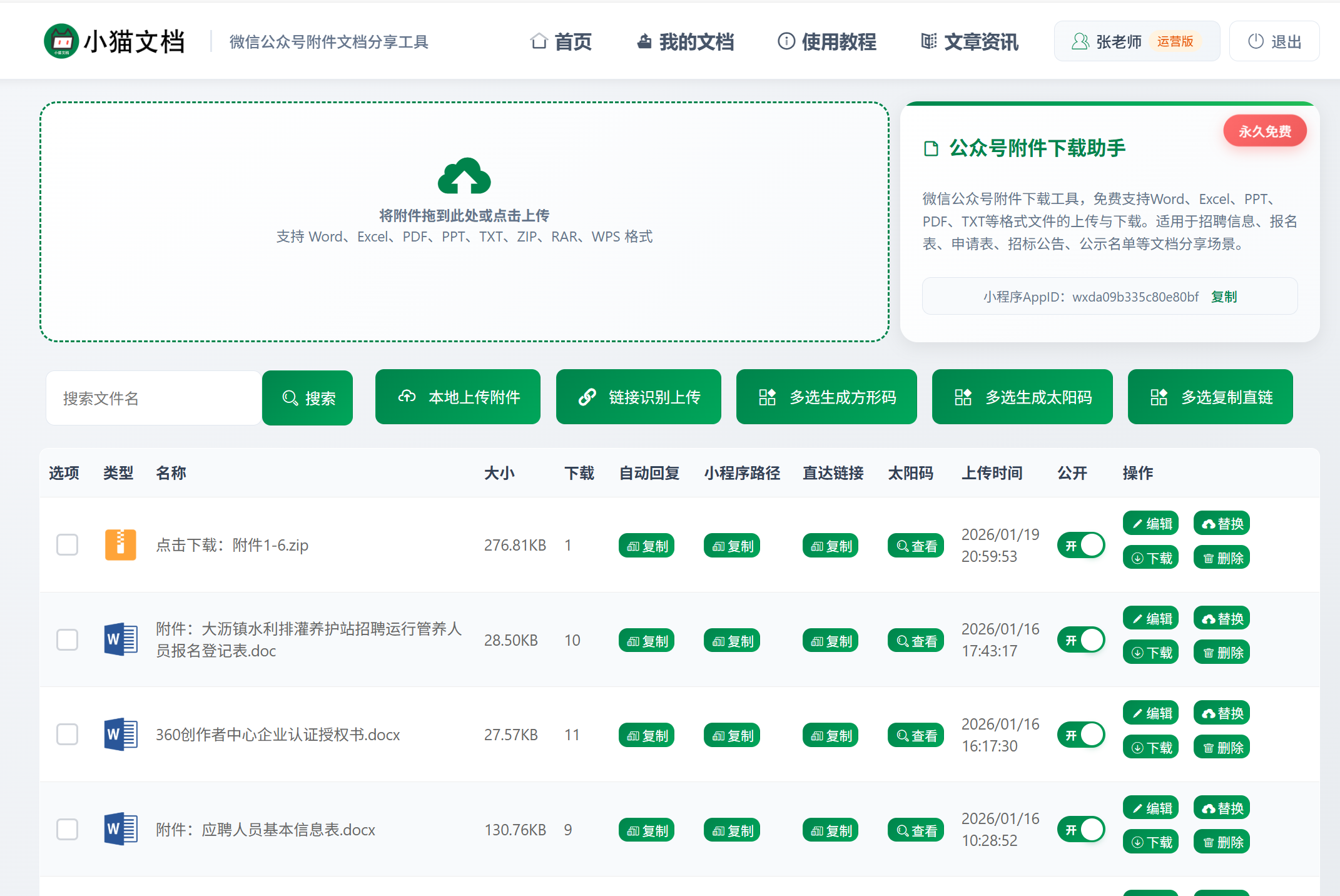Viewport: 1340px width, 896px height.
Task: Edit the 大沥镇水利排灌养护站 registration form
Action: 1150,618
